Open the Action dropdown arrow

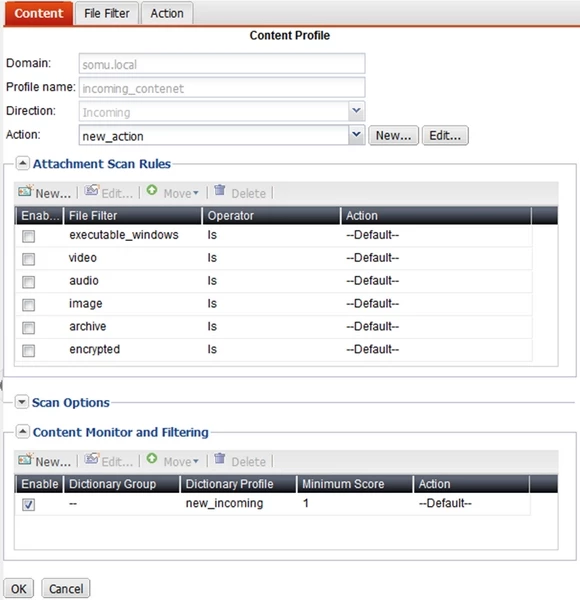point(356,135)
